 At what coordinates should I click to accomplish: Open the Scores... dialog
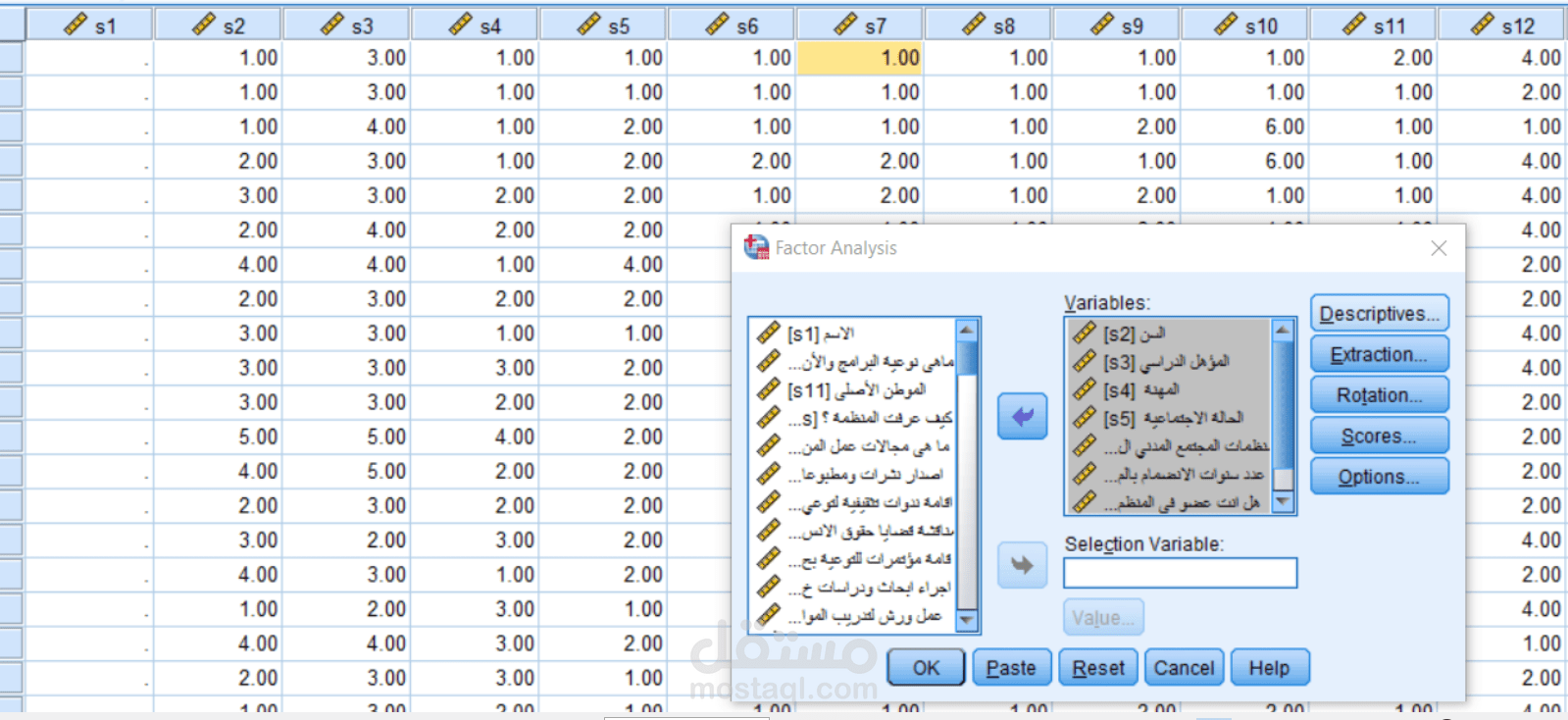tap(1379, 437)
